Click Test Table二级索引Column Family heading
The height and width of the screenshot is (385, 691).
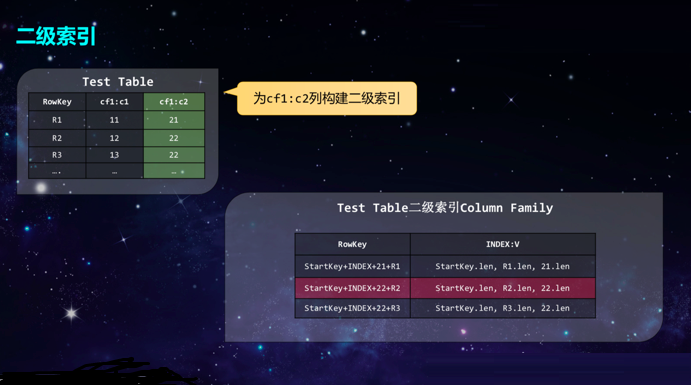[x=445, y=207]
